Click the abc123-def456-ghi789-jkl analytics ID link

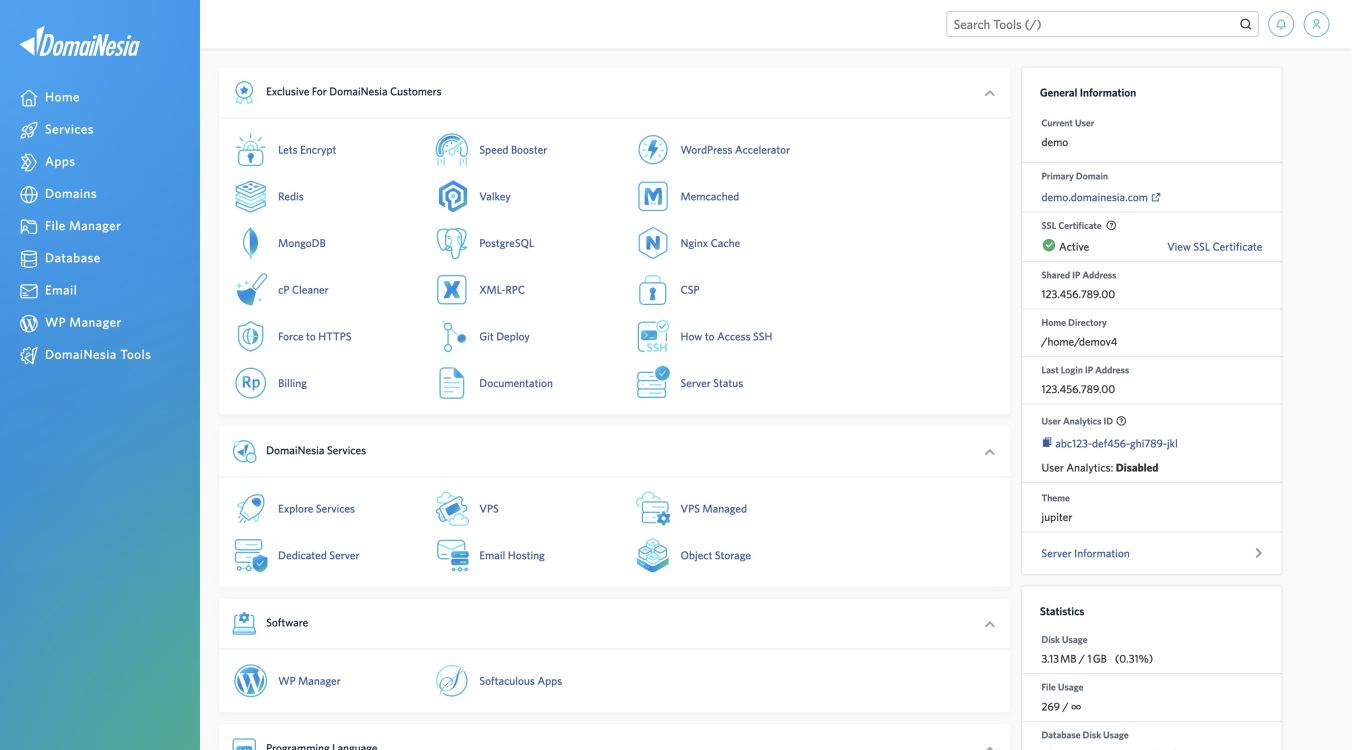click(x=1116, y=443)
